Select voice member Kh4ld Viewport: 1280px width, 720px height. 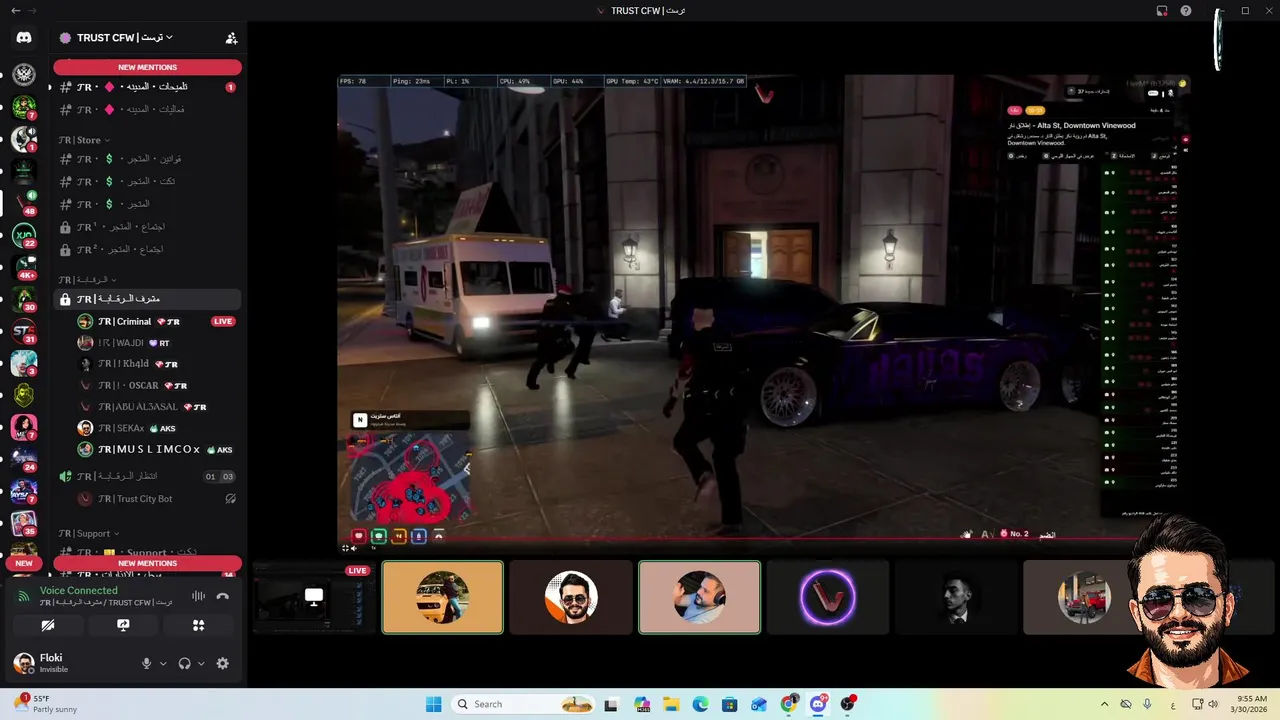tap(155, 364)
